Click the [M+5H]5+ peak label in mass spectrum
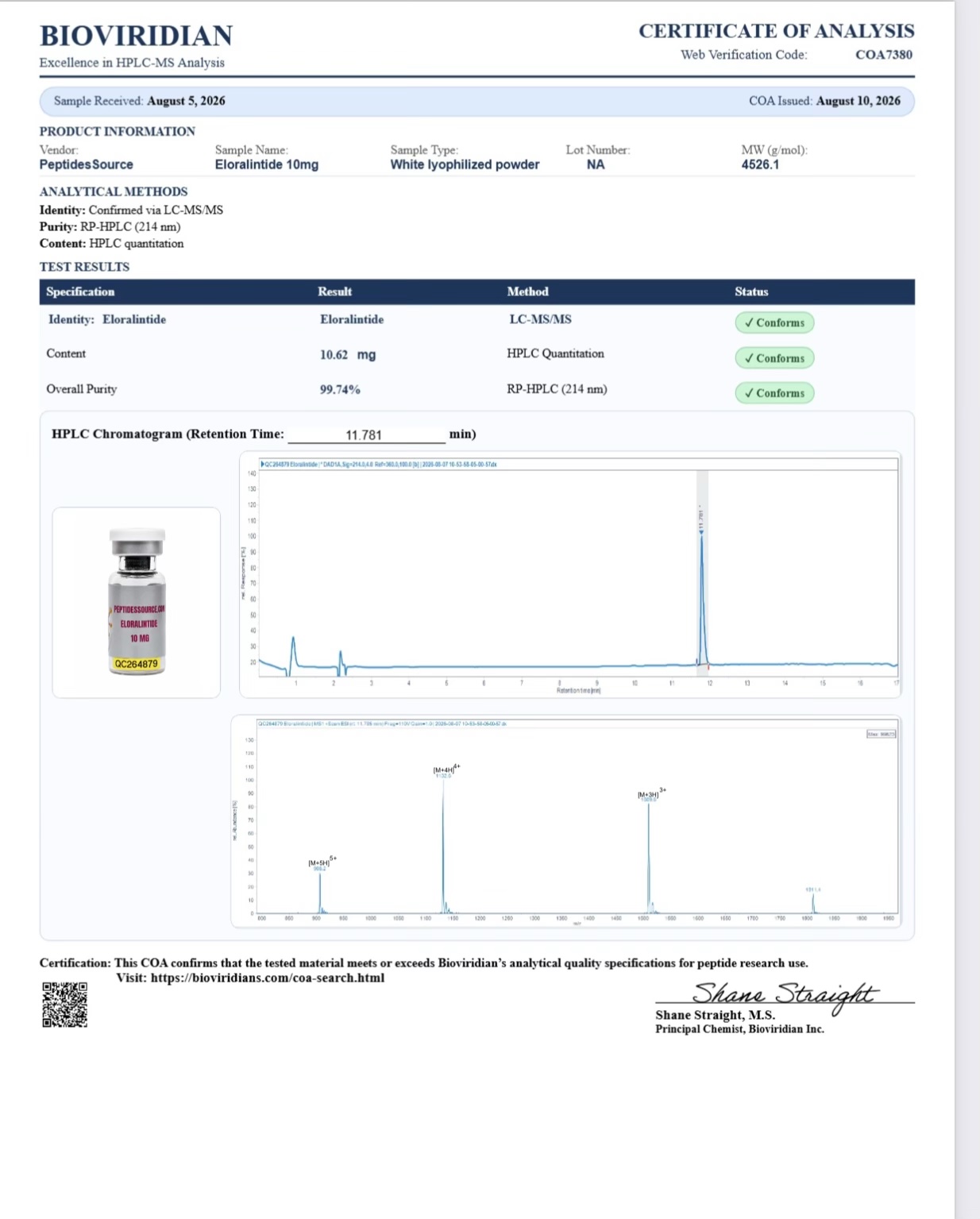 pyautogui.click(x=322, y=862)
